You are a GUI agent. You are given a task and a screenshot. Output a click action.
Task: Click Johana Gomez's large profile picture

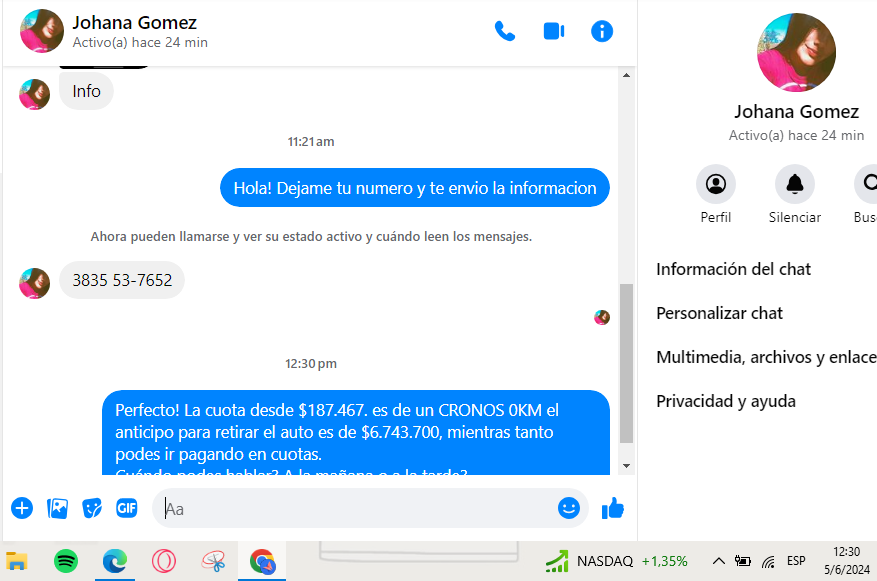(796, 52)
